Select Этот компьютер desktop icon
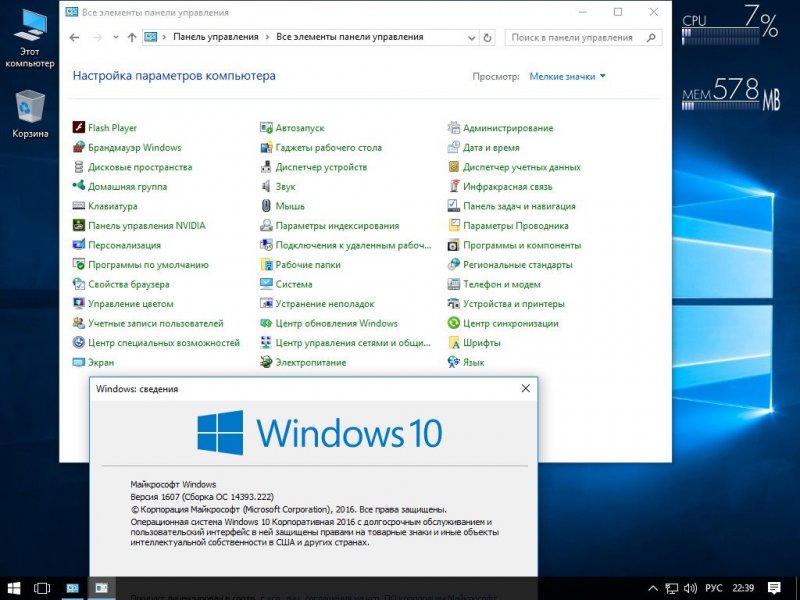This screenshot has height=600, width=800. point(30,39)
